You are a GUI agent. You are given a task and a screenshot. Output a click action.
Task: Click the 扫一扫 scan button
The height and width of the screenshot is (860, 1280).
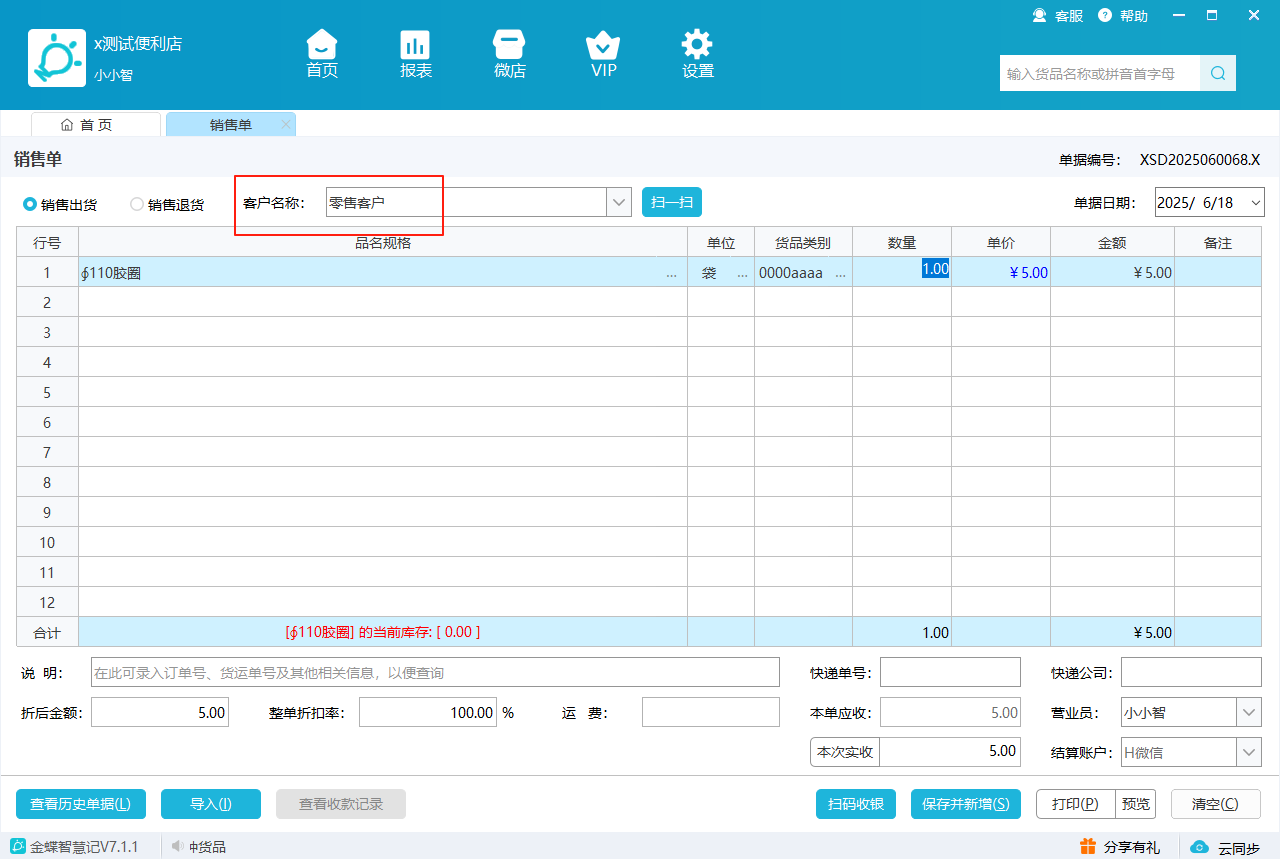coord(672,202)
